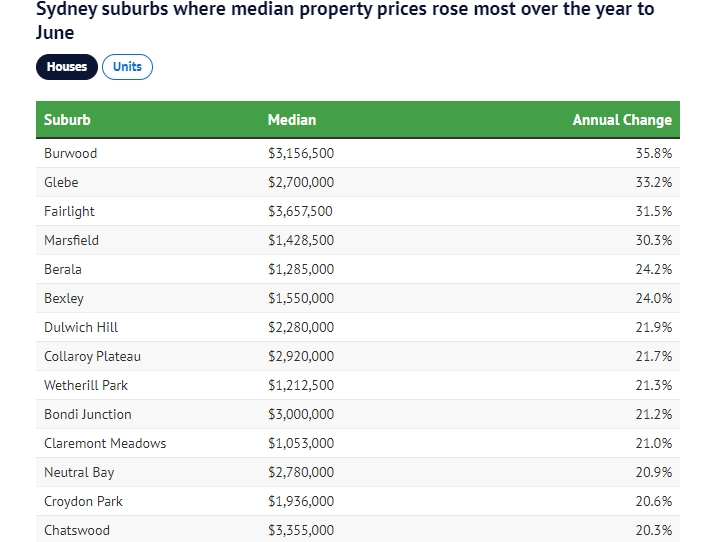Viewport: 709px width, 542px height.
Task: Sort by the Median column header
Action: tap(292, 120)
